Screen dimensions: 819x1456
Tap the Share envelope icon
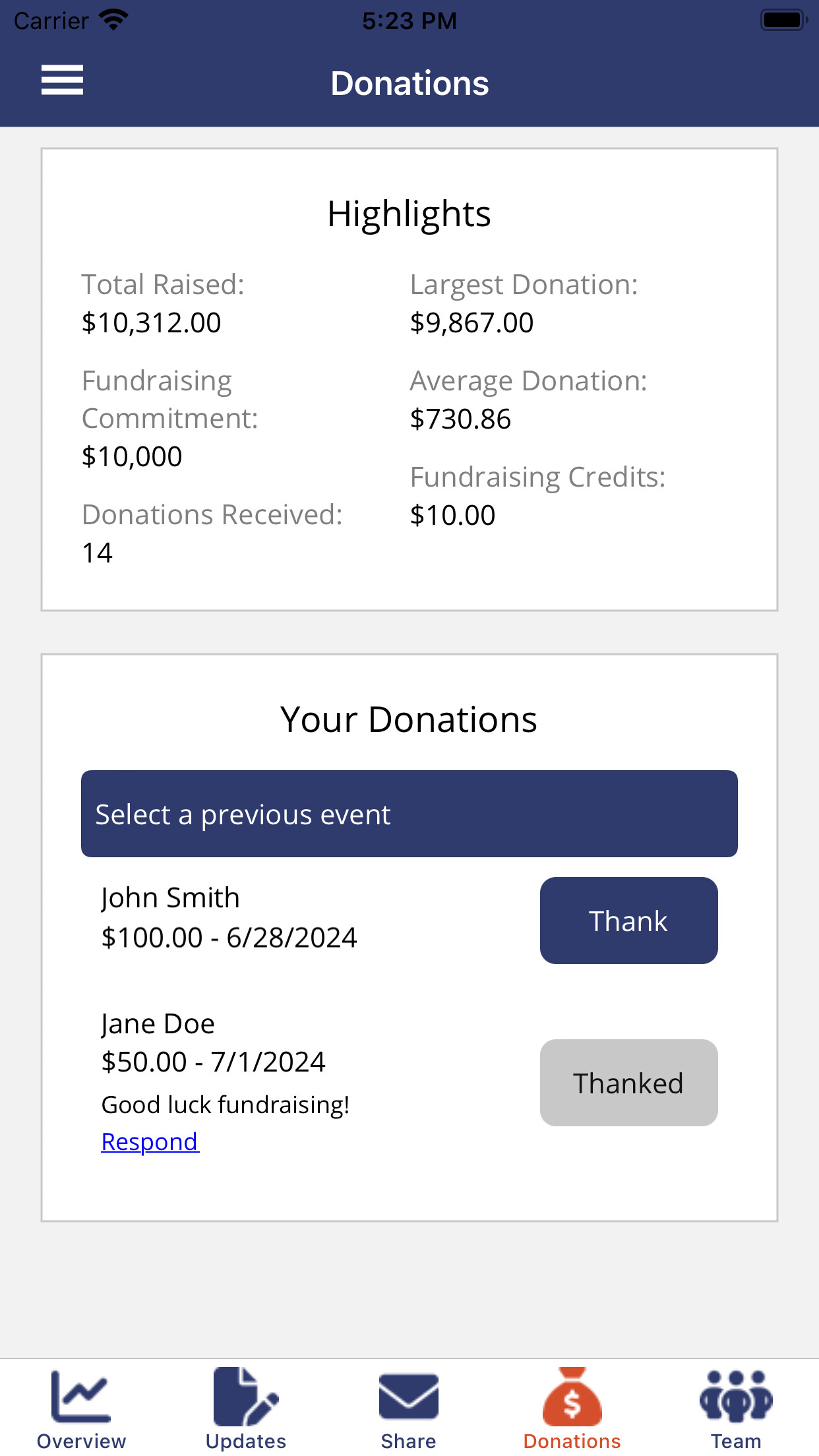[409, 1397]
